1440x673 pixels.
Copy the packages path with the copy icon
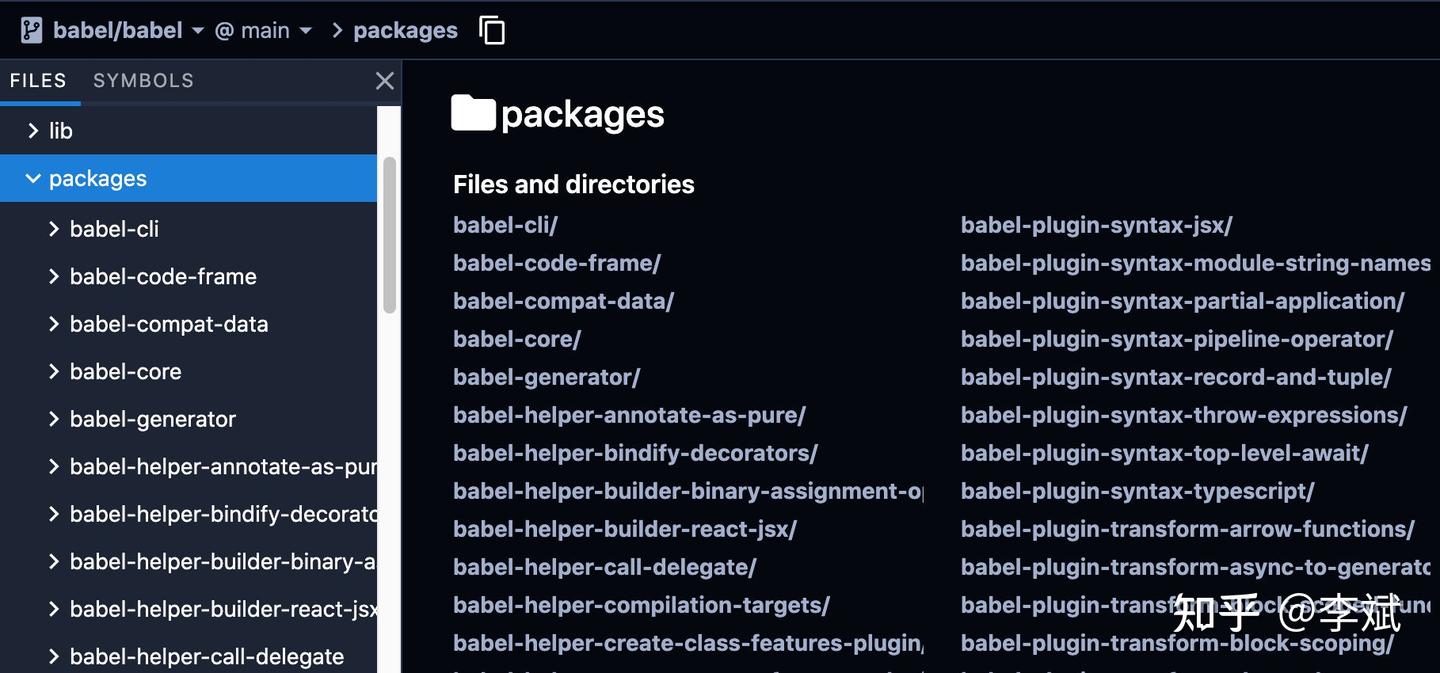(492, 30)
